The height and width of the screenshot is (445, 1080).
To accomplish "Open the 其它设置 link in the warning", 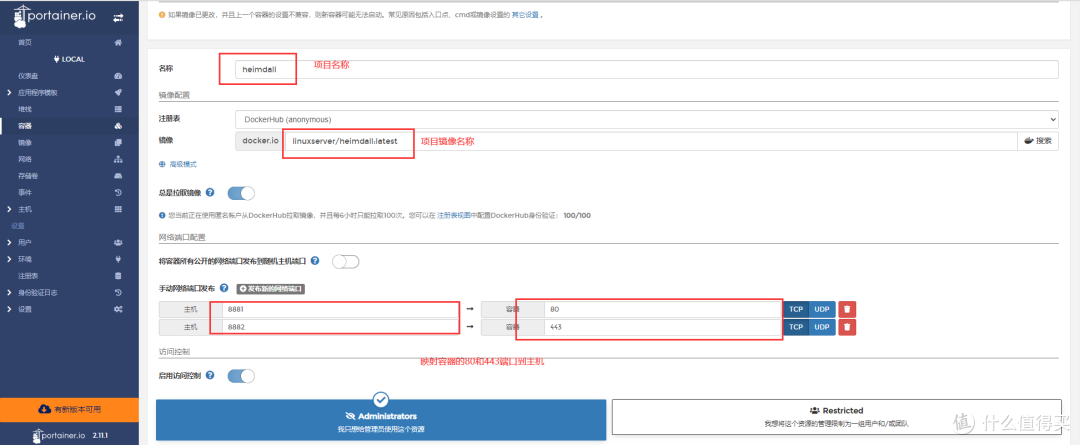I will (525, 14).
